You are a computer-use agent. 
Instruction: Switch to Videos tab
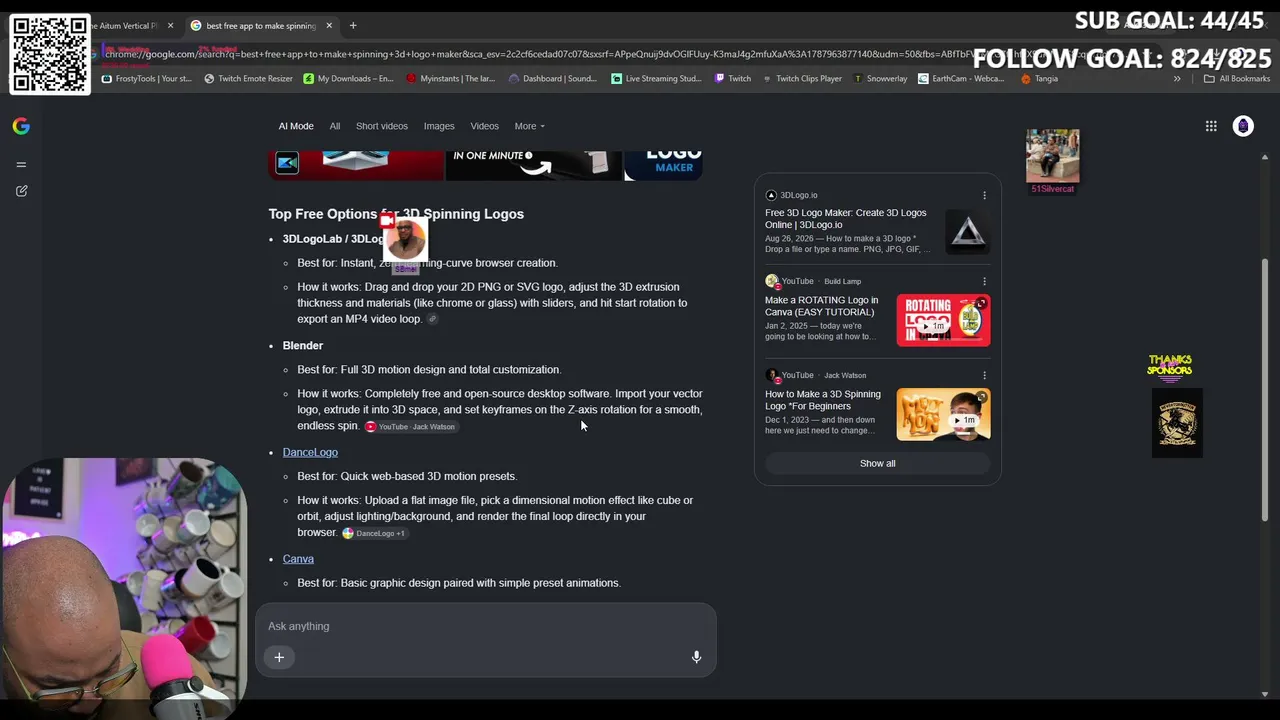pos(484,126)
